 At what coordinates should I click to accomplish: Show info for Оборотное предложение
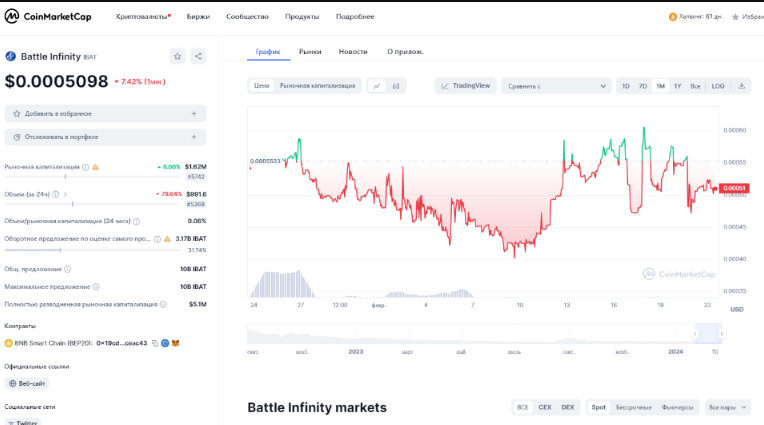157,239
